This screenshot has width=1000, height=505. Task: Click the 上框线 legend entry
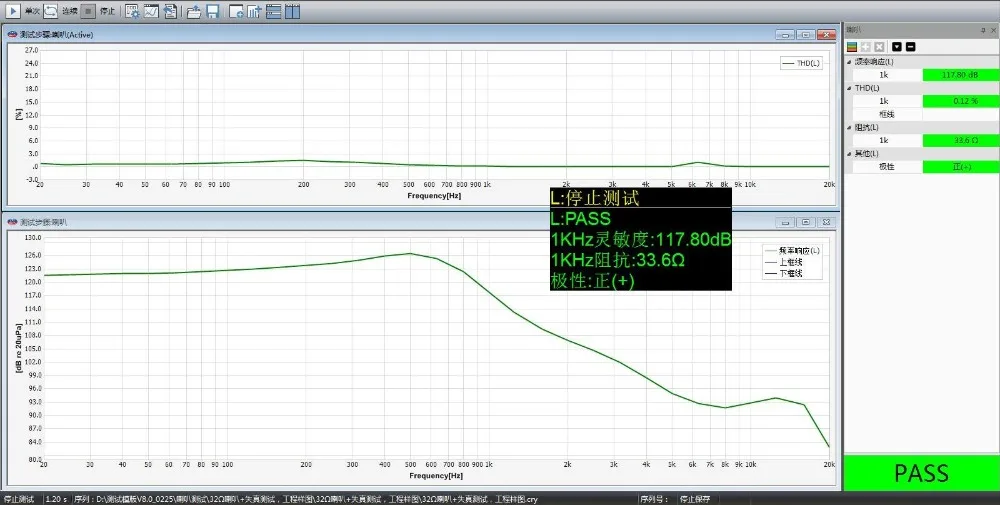(x=784, y=262)
